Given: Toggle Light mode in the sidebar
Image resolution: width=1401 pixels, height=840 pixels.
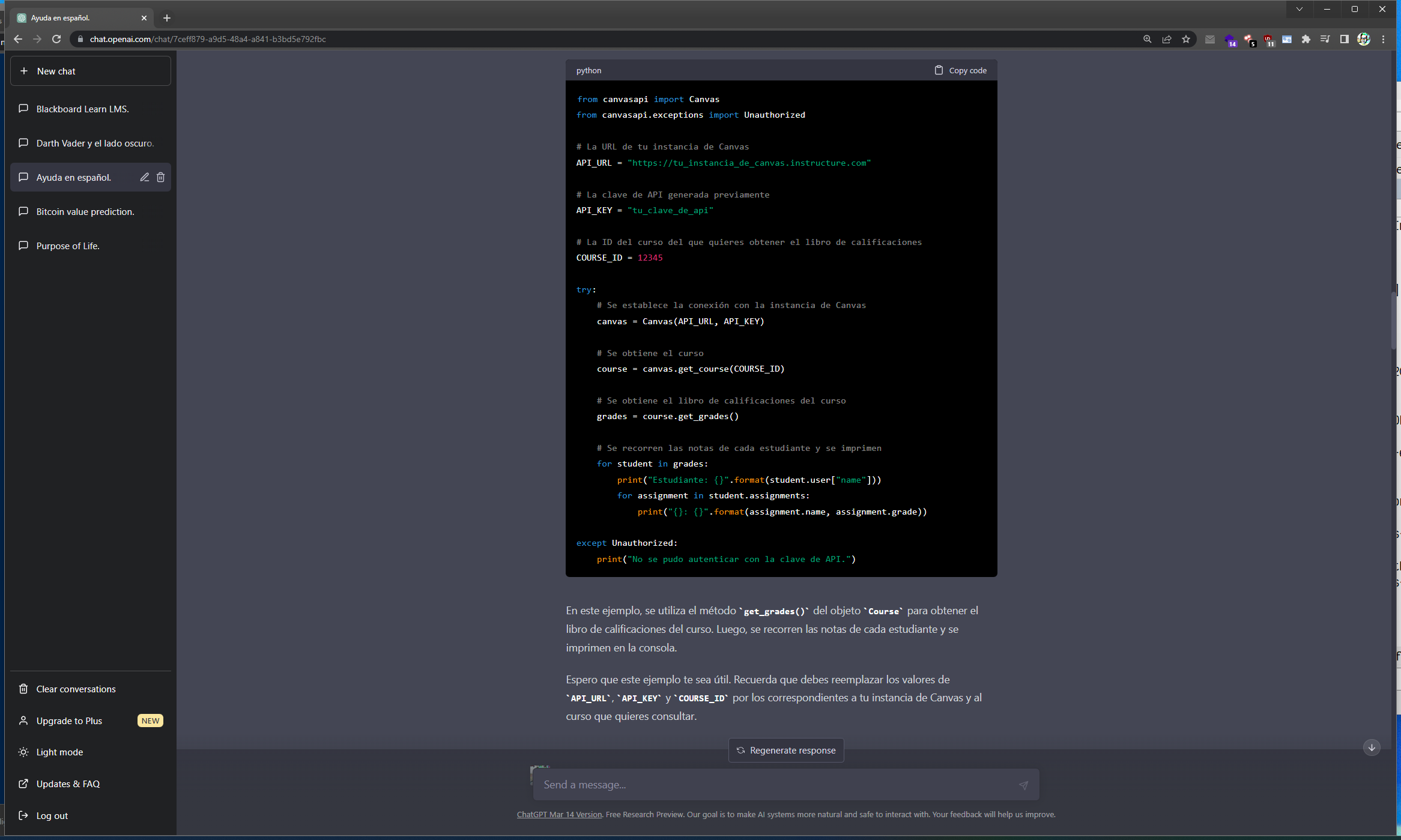Looking at the screenshot, I should (59, 752).
